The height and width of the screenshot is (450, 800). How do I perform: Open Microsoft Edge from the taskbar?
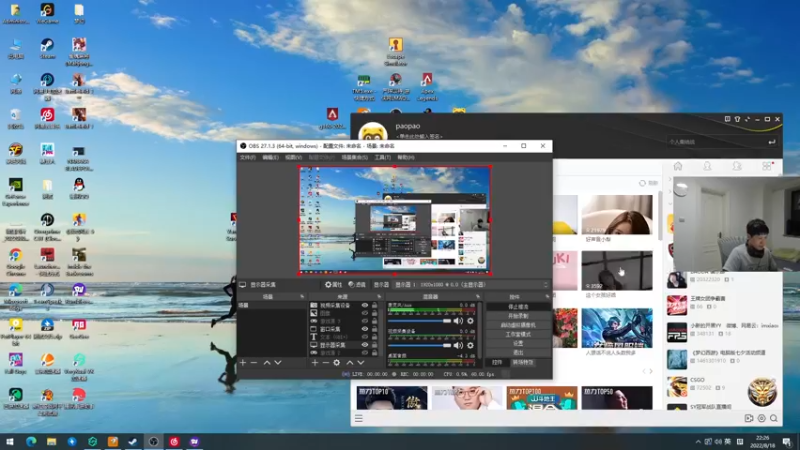click(x=31, y=442)
